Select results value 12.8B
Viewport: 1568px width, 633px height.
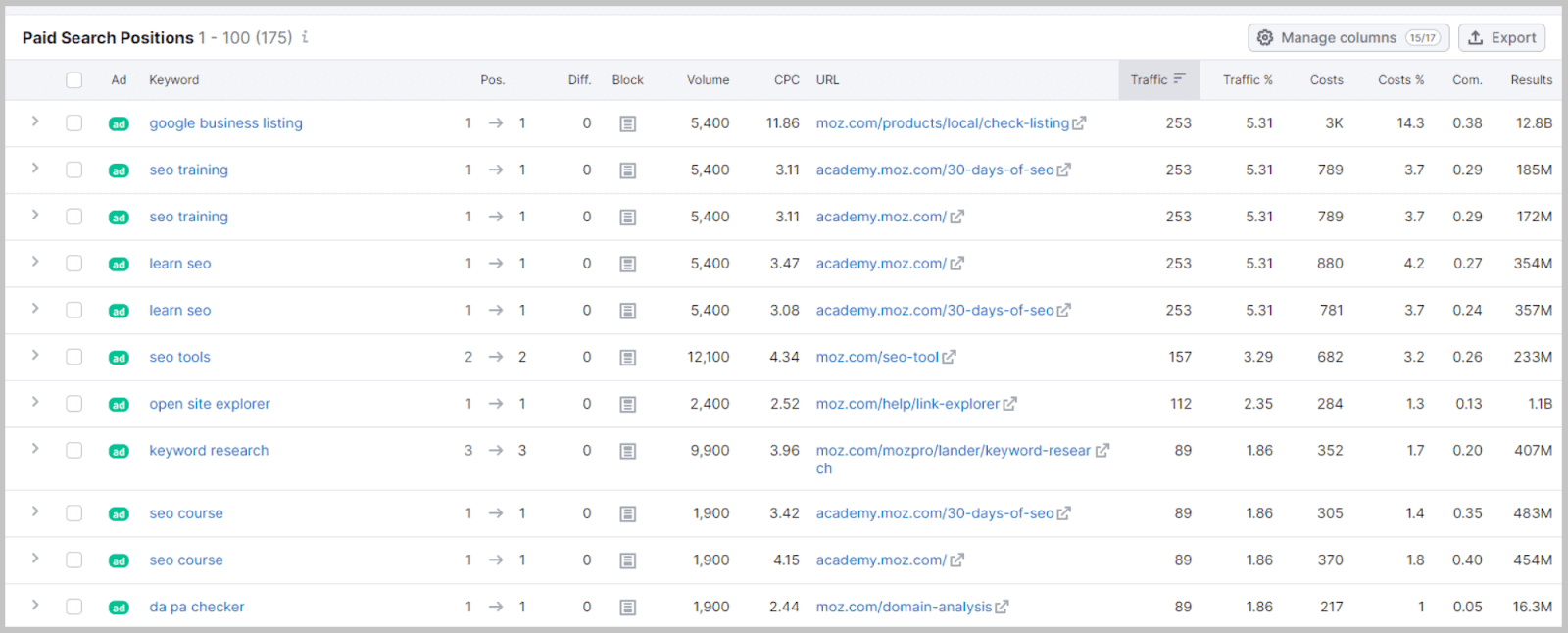[1534, 123]
